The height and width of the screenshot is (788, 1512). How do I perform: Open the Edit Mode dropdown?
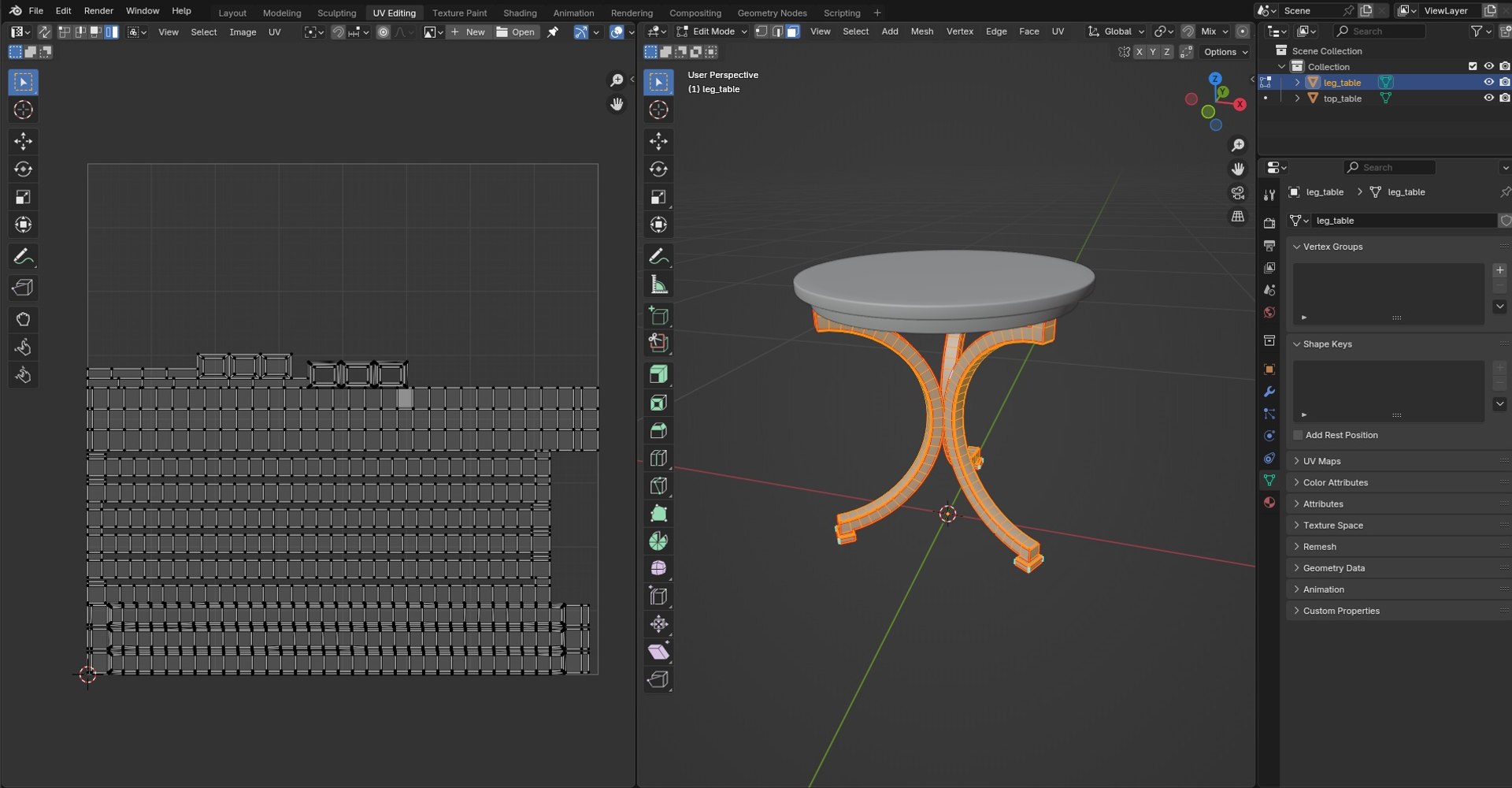click(711, 32)
